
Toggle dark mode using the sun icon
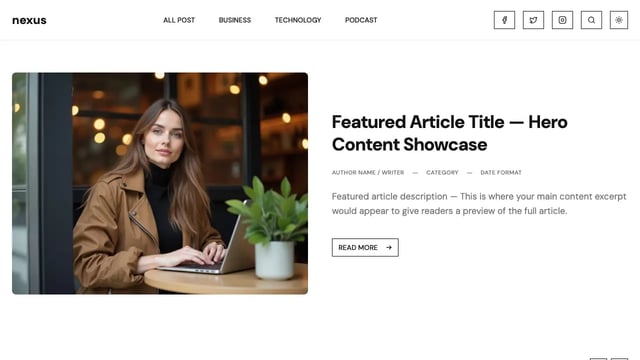[619, 20]
